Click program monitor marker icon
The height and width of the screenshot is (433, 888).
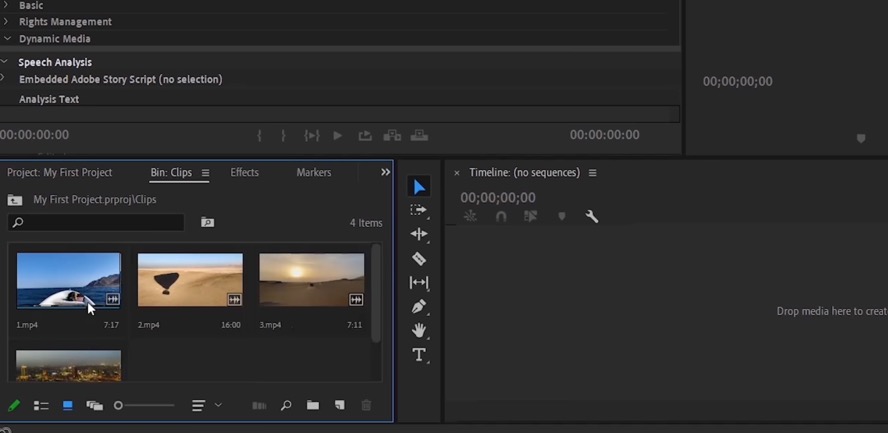point(861,138)
